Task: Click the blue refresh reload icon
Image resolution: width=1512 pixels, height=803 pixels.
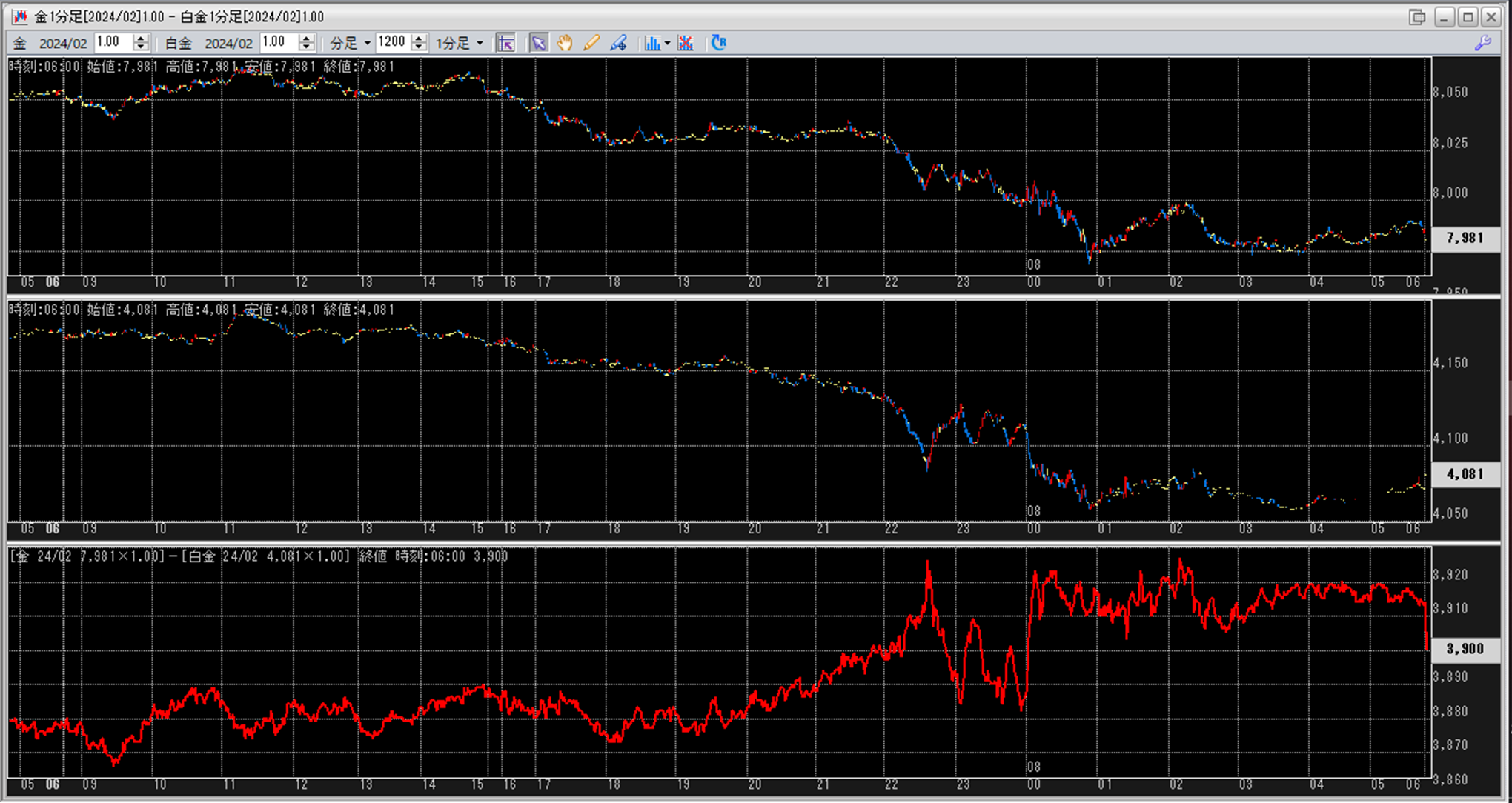Action: click(x=718, y=43)
